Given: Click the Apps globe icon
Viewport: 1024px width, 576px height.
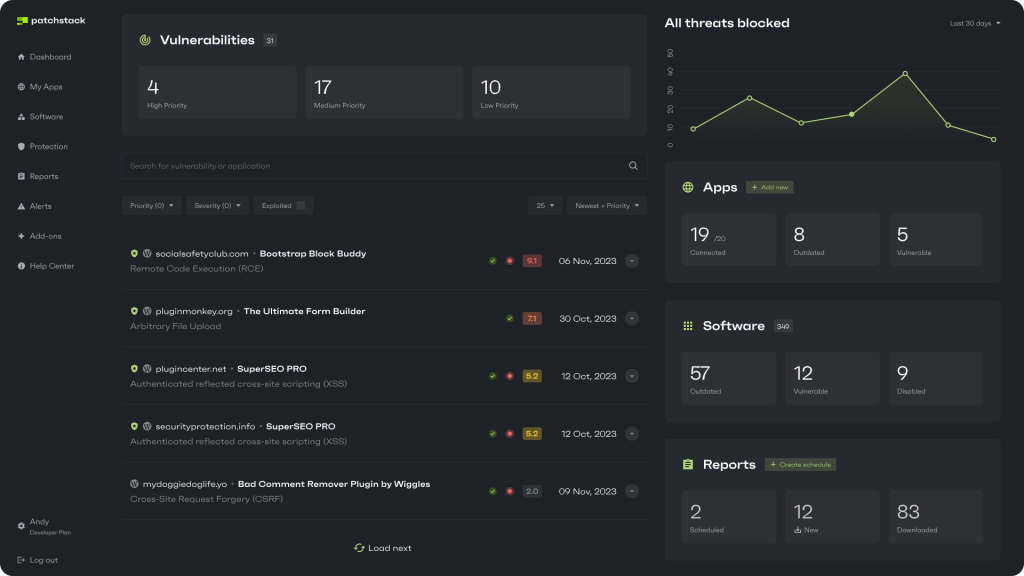Looking at the screenshot, I should point(688,187).
